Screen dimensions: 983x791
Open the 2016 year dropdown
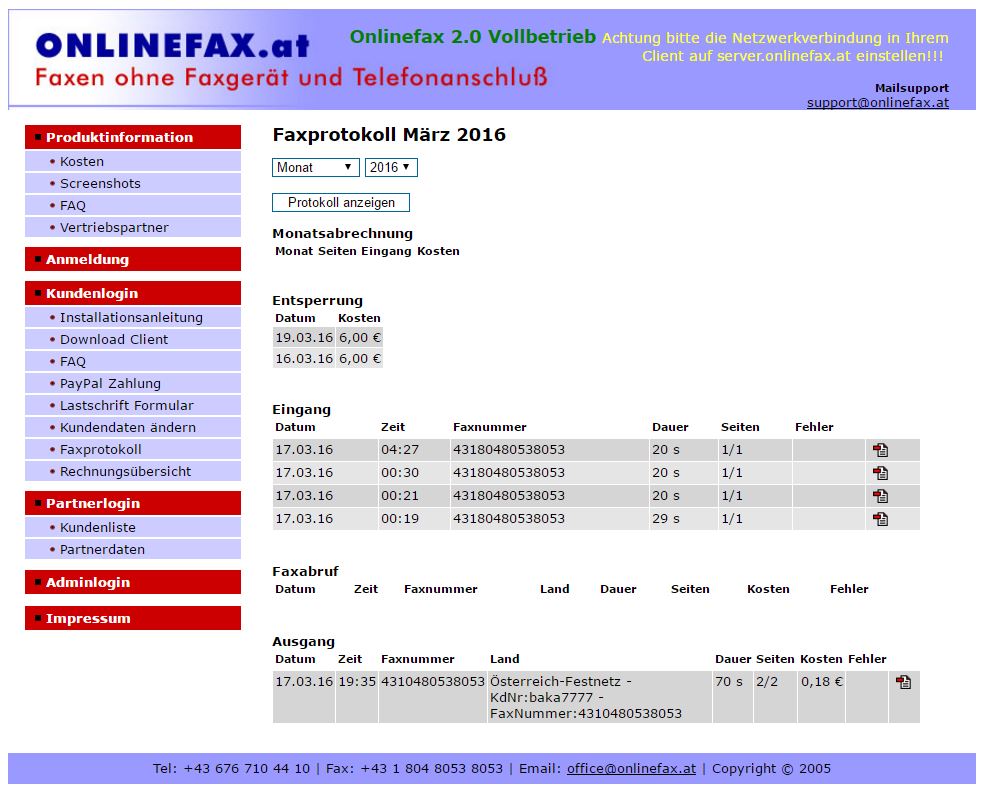tap(391, 167)
